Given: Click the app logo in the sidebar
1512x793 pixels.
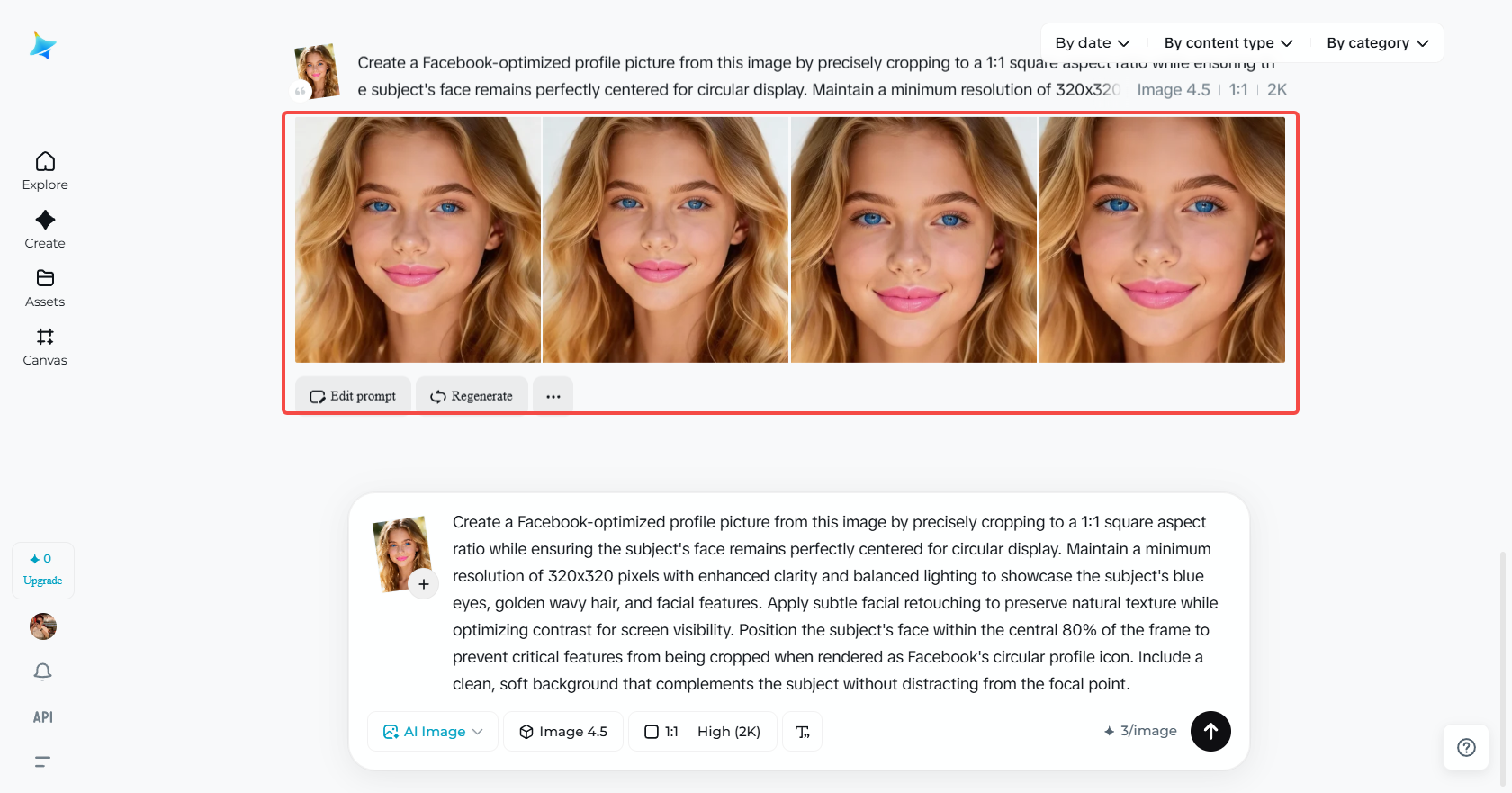Looking at the screenshot, I should pos(42,45).
